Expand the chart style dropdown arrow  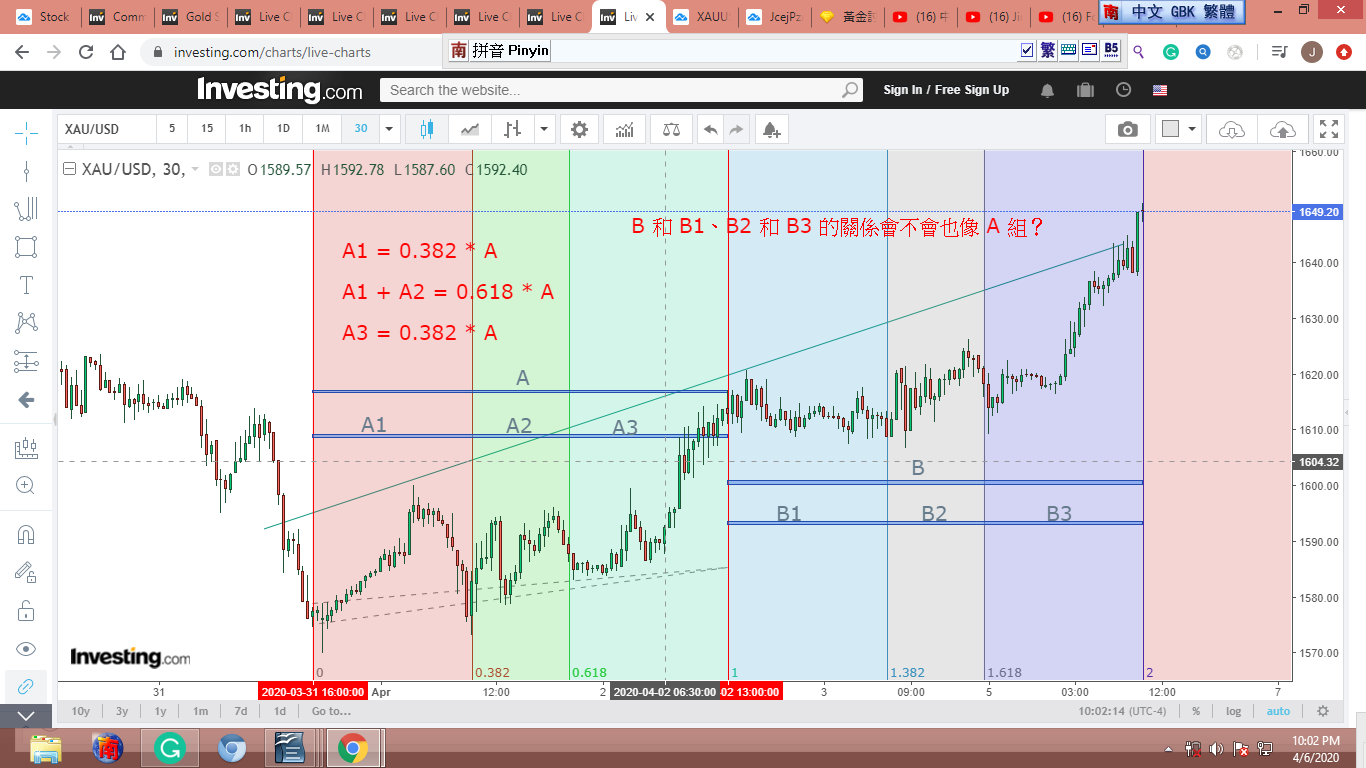point(543,129)
